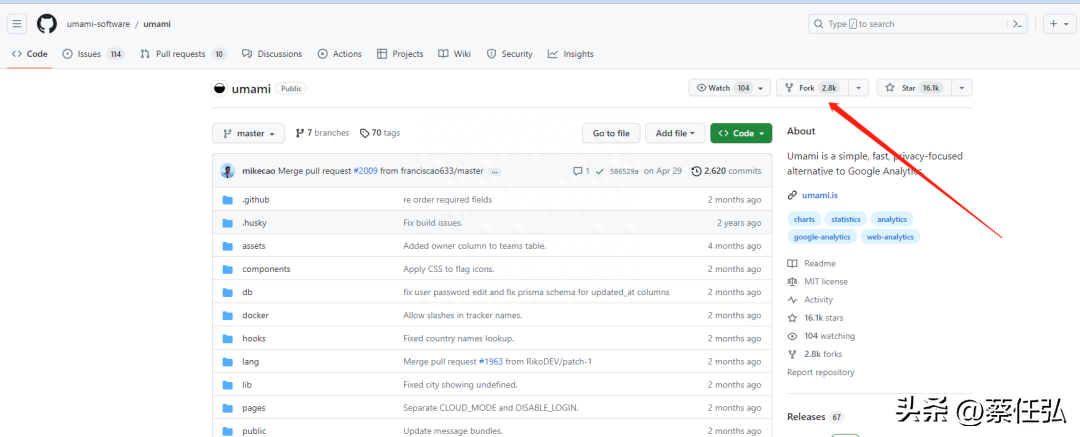1080x437 pixels.
Task: Star the umami repository
Action: tap(913, 88)
